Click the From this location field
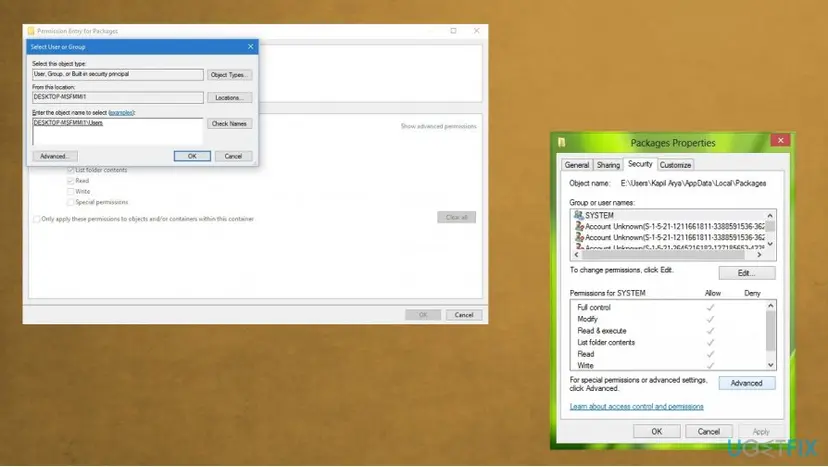828x467 pixels. tap(118, 97)
